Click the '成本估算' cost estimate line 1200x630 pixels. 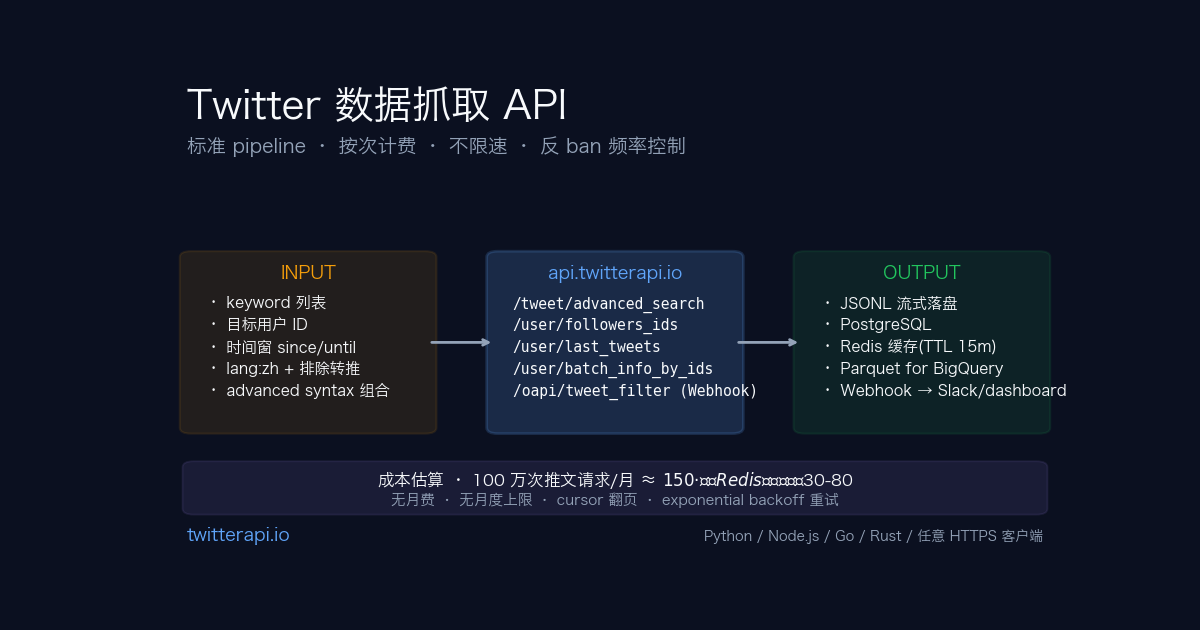click(x=615, y=480)
